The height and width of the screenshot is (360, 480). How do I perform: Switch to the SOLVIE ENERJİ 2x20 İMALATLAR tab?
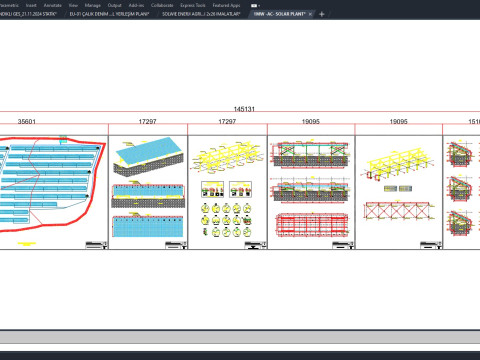click(x=201, y=14)
